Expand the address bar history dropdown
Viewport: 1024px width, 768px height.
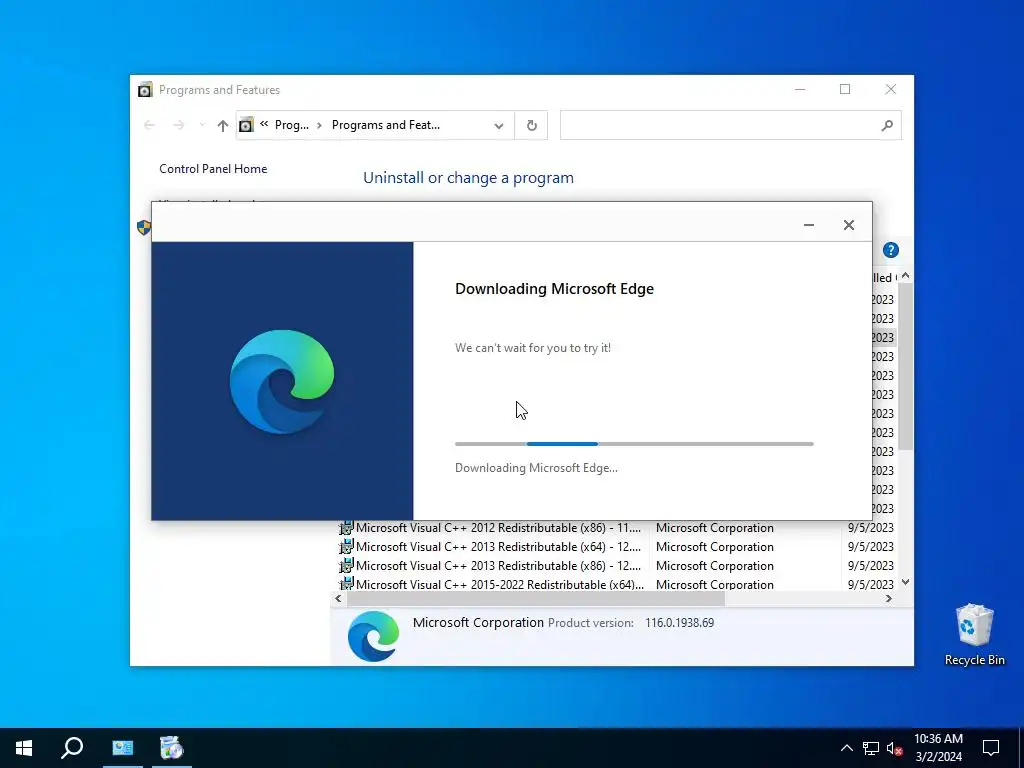click(499, 125)
